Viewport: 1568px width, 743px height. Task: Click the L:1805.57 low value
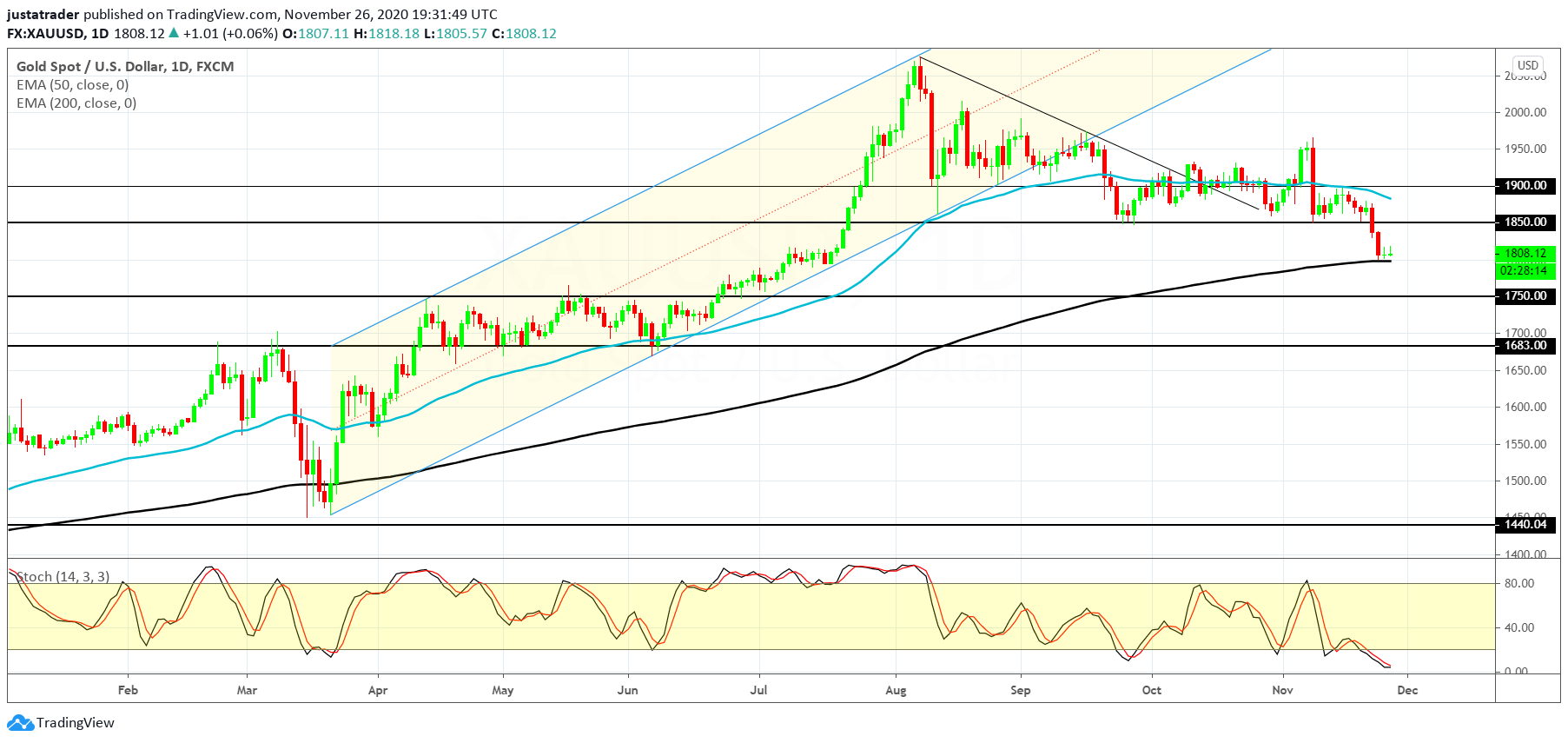[x=456, y=34]
